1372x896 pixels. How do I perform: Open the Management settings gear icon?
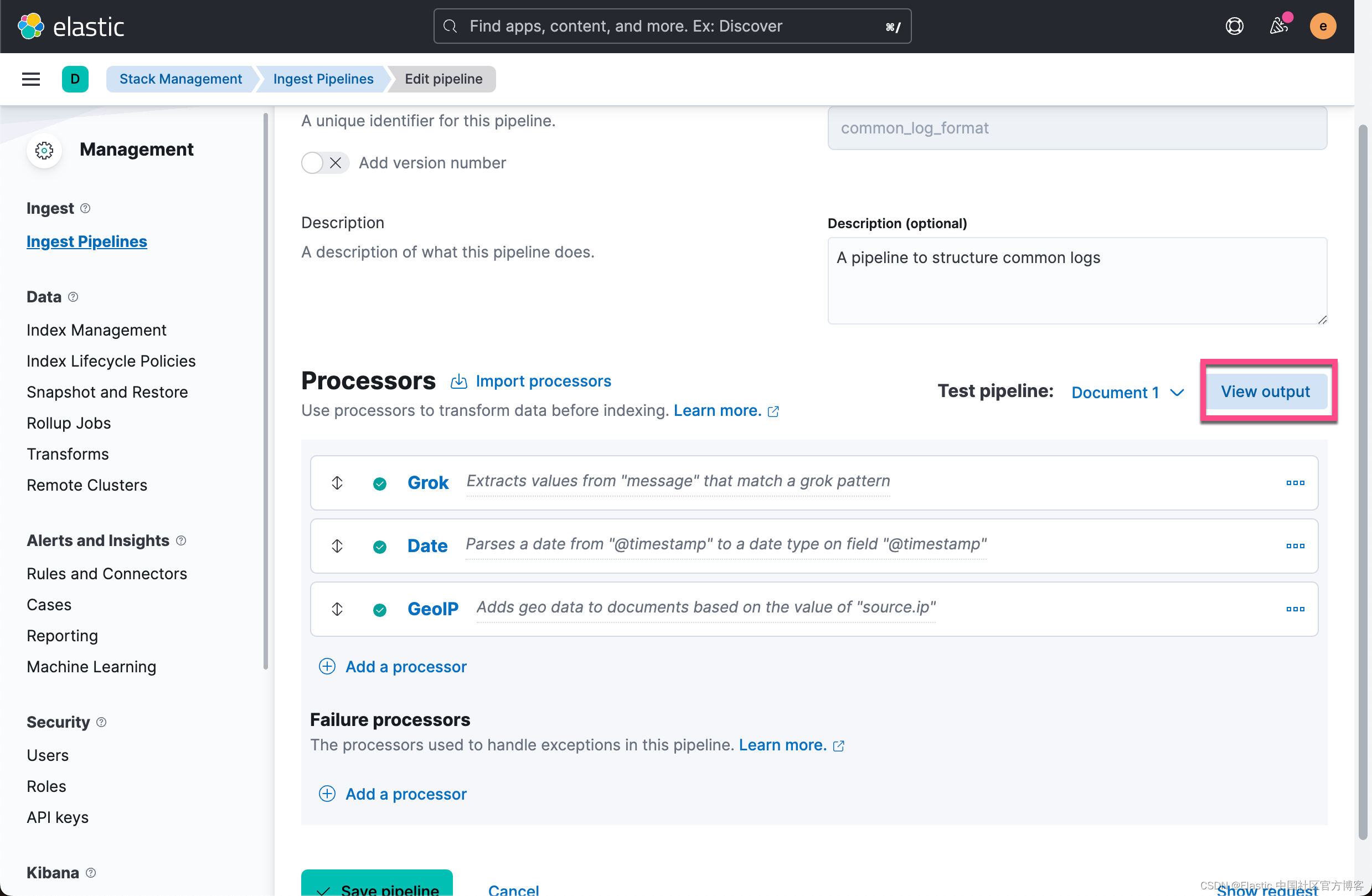(44, 150)
